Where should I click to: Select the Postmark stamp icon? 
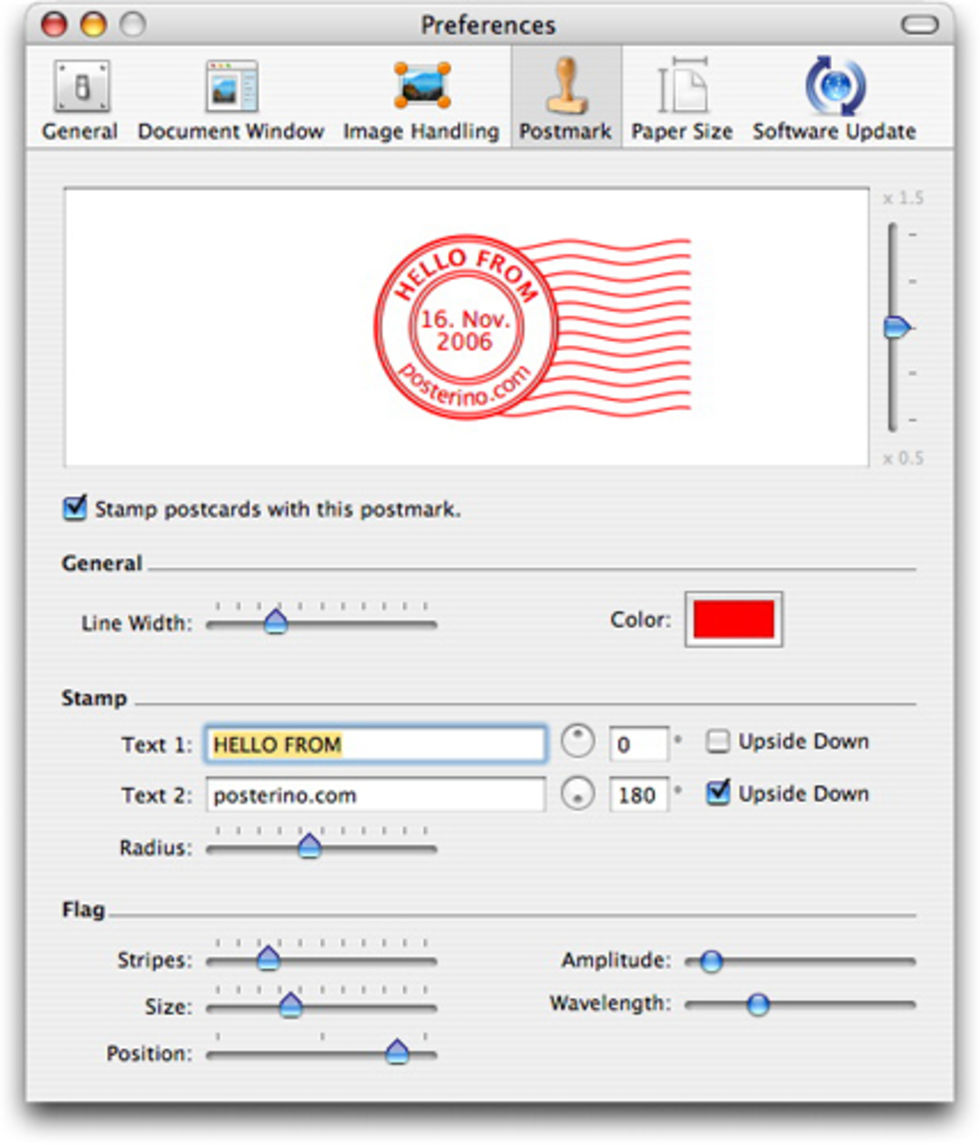pos(565,88)
